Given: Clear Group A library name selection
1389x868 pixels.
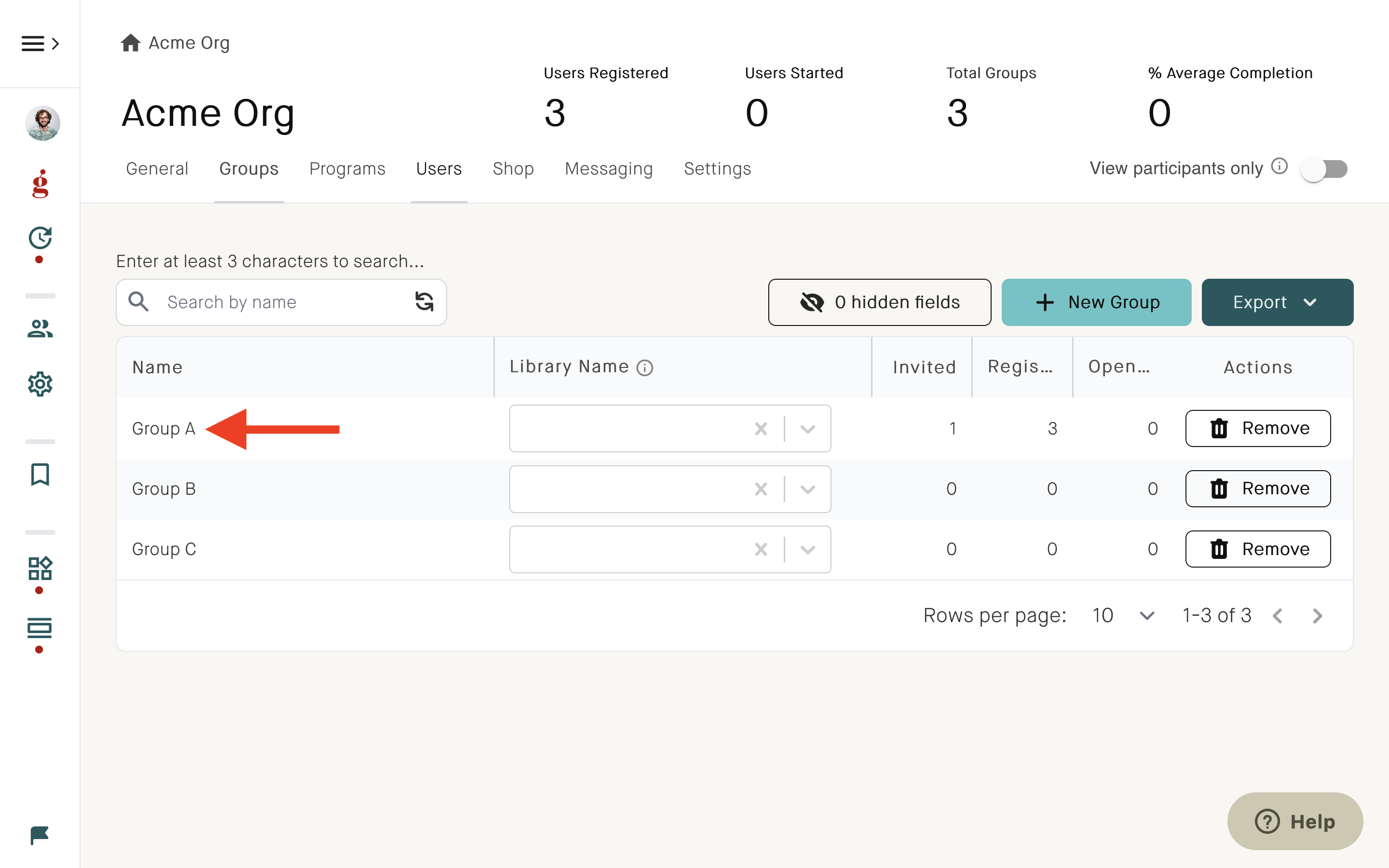Looking at the screenshot, I should pos(761,429).
